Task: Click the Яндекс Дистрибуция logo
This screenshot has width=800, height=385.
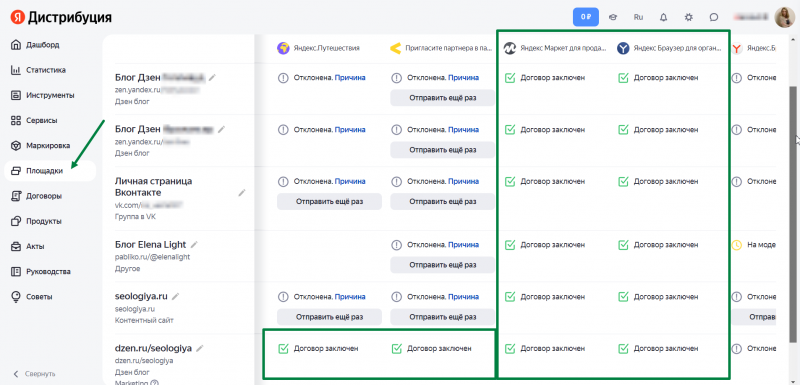Action: point(61,17)
